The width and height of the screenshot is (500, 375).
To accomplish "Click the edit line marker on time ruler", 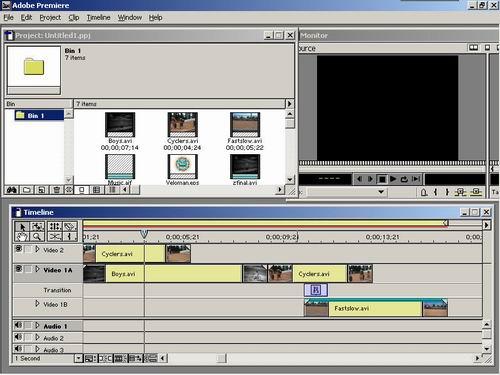I will 144,234.
